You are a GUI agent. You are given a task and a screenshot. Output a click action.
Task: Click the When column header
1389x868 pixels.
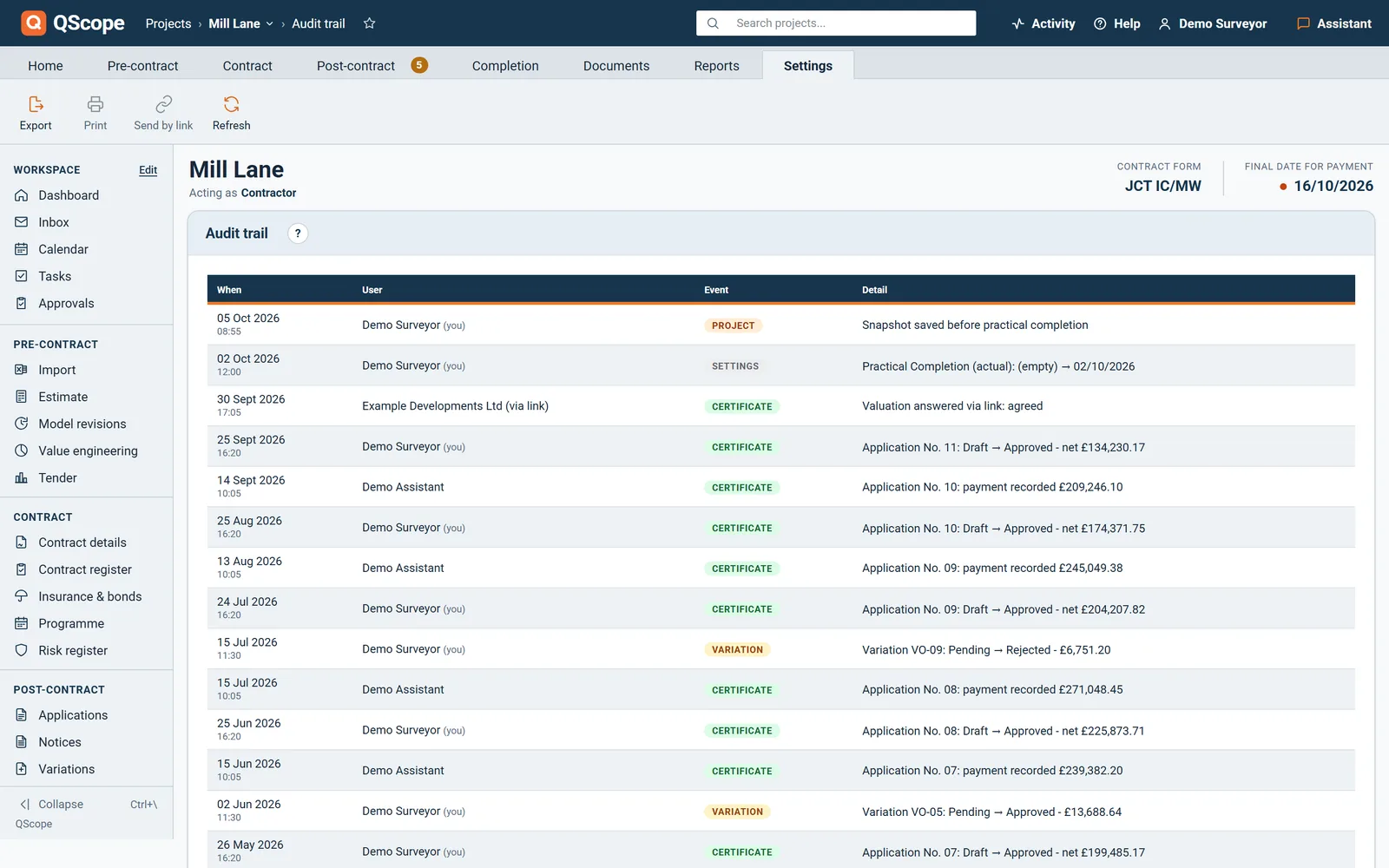coord(229,290)
